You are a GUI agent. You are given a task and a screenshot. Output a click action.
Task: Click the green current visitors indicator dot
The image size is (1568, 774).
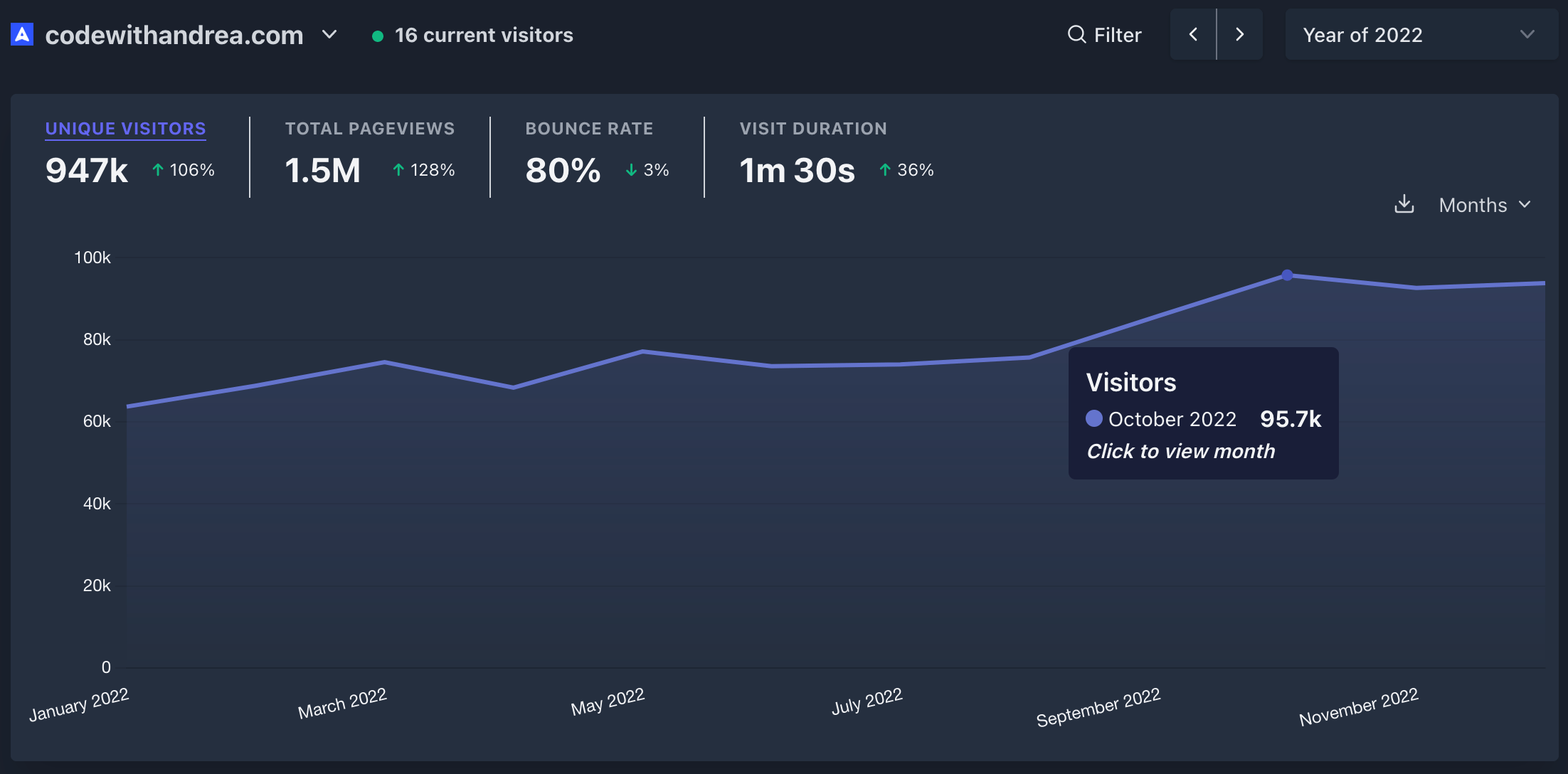coord(378,35)
